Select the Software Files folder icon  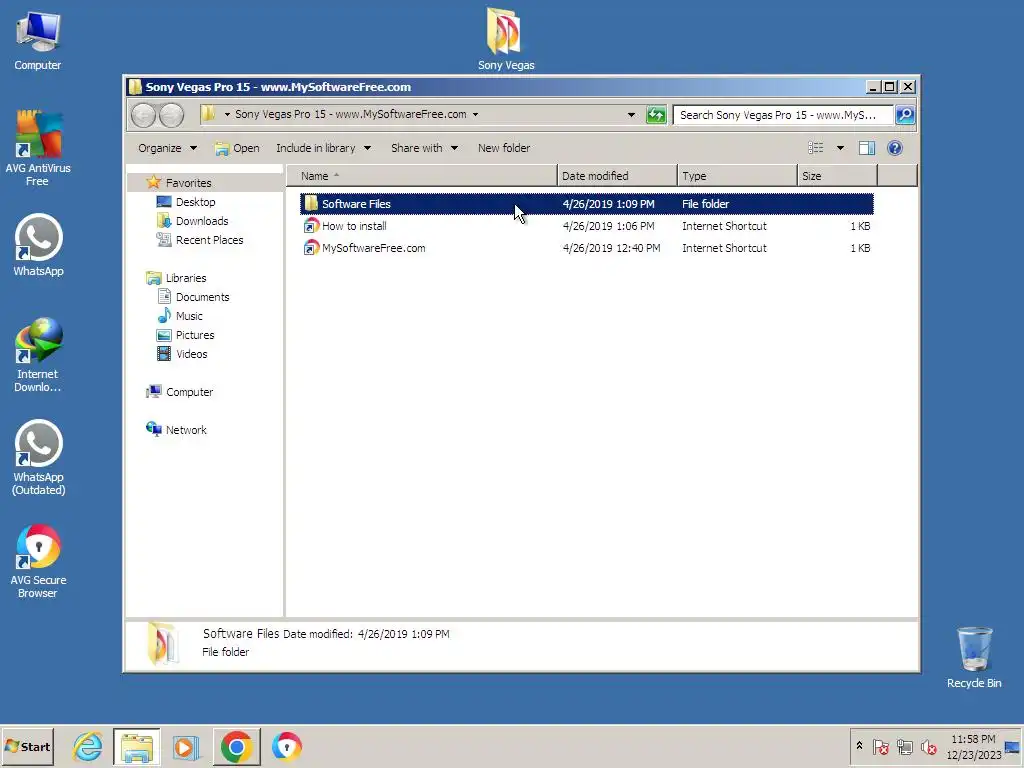[311, 204]
